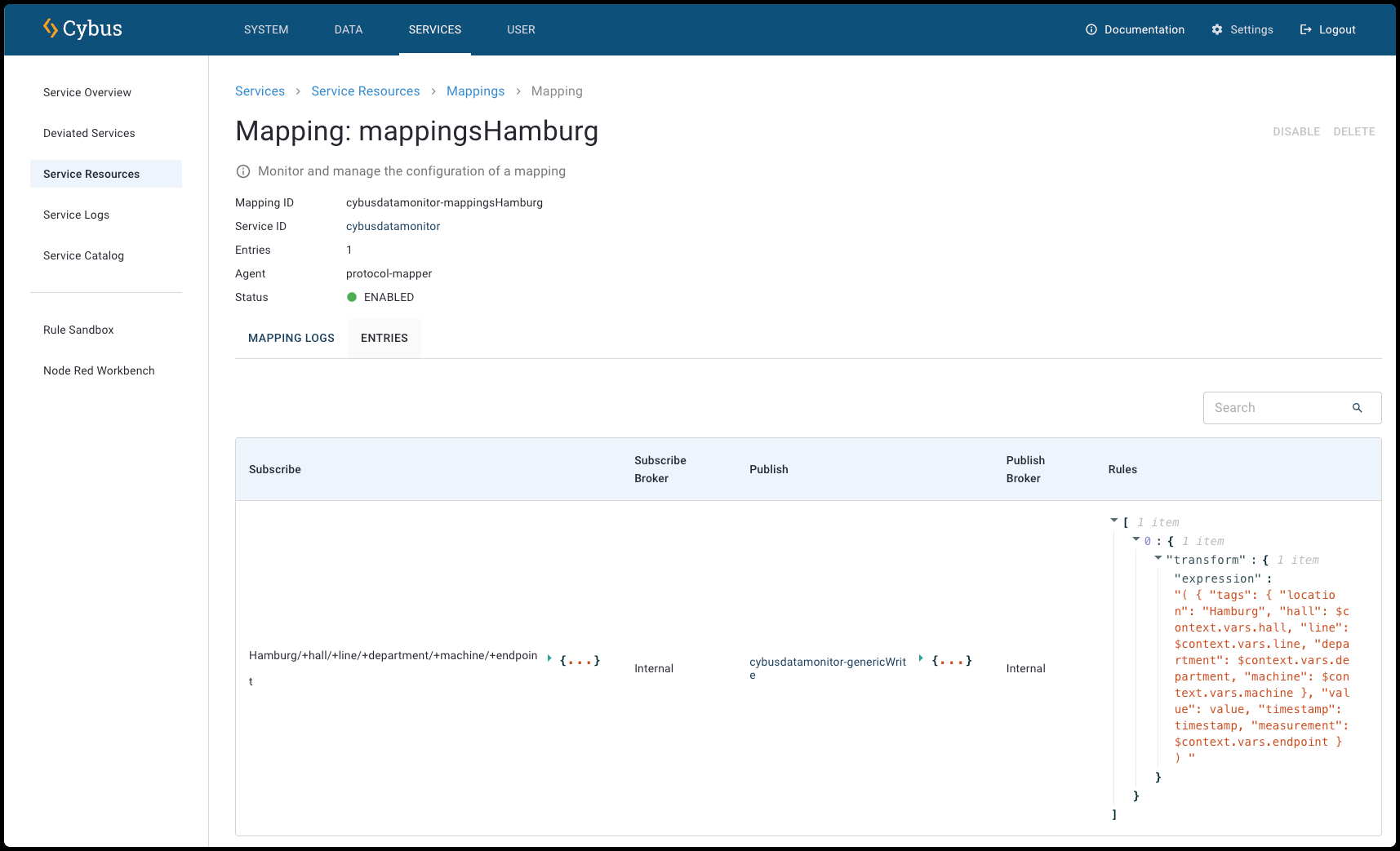Click the Settings gear icon
1400x851 pixels.
1216,29
